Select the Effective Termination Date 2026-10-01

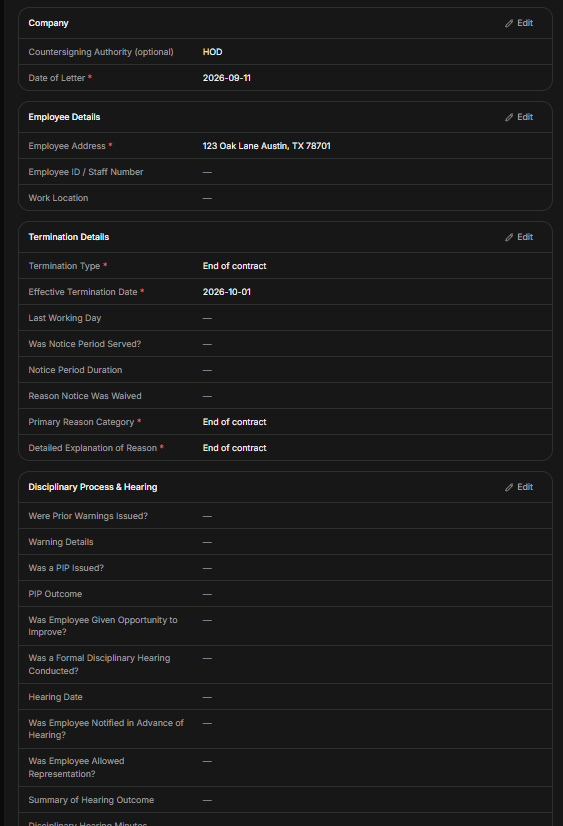point(226,292)
